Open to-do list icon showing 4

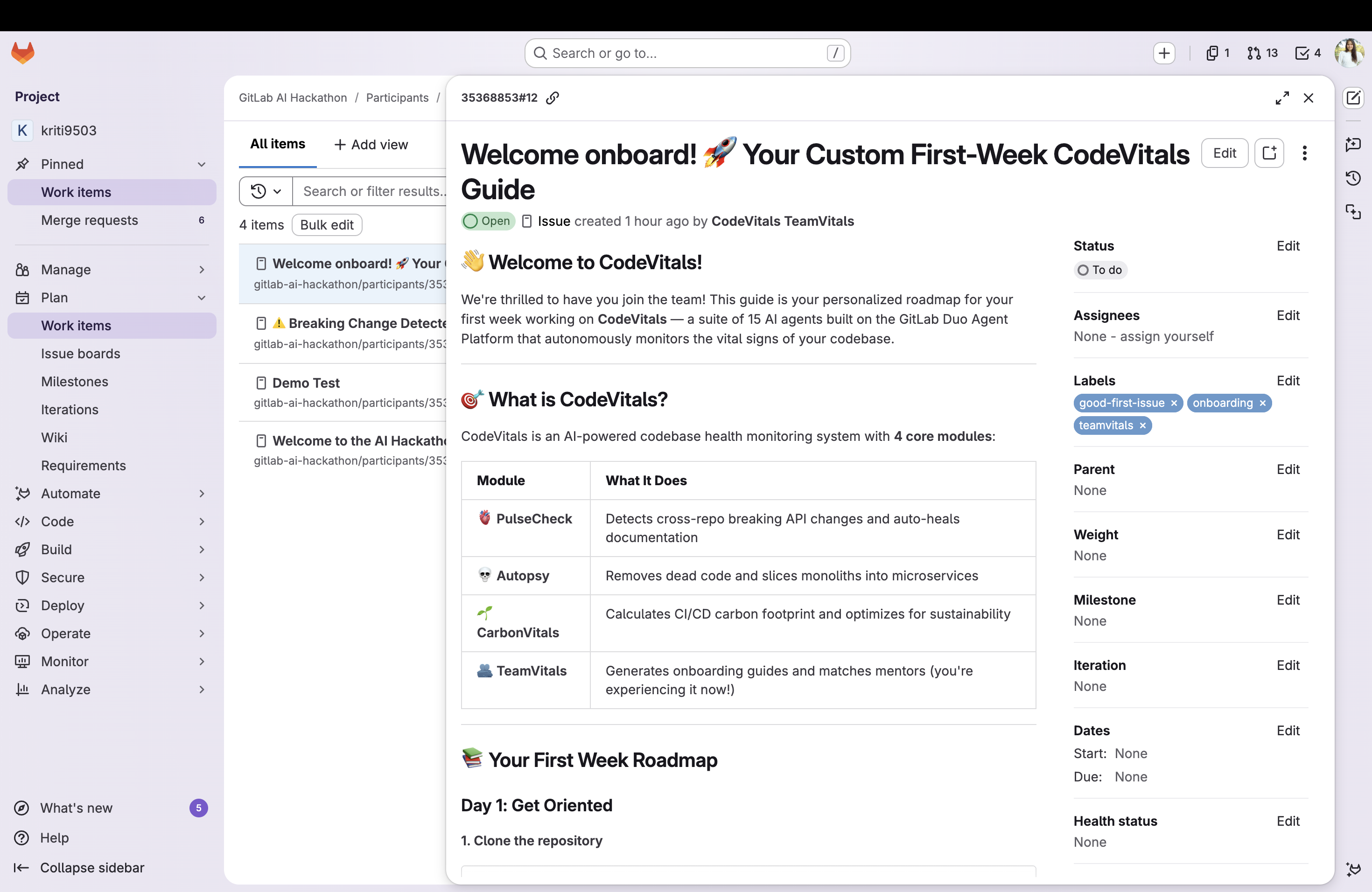click(x=1308, y=53)
